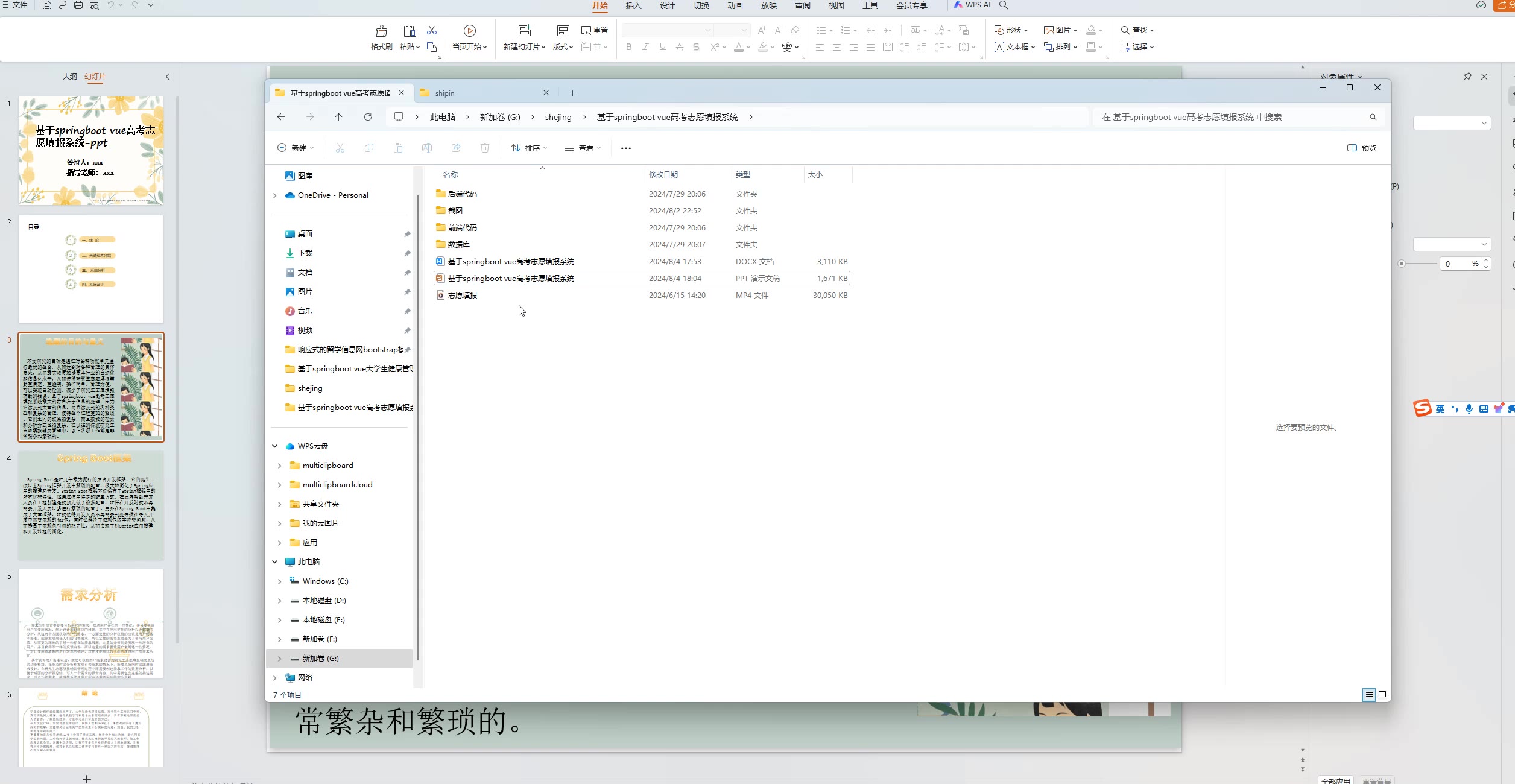Open the 文件 menu in WPS
Viewport: 1515px width, 784px height.
[x=15, y=5]
